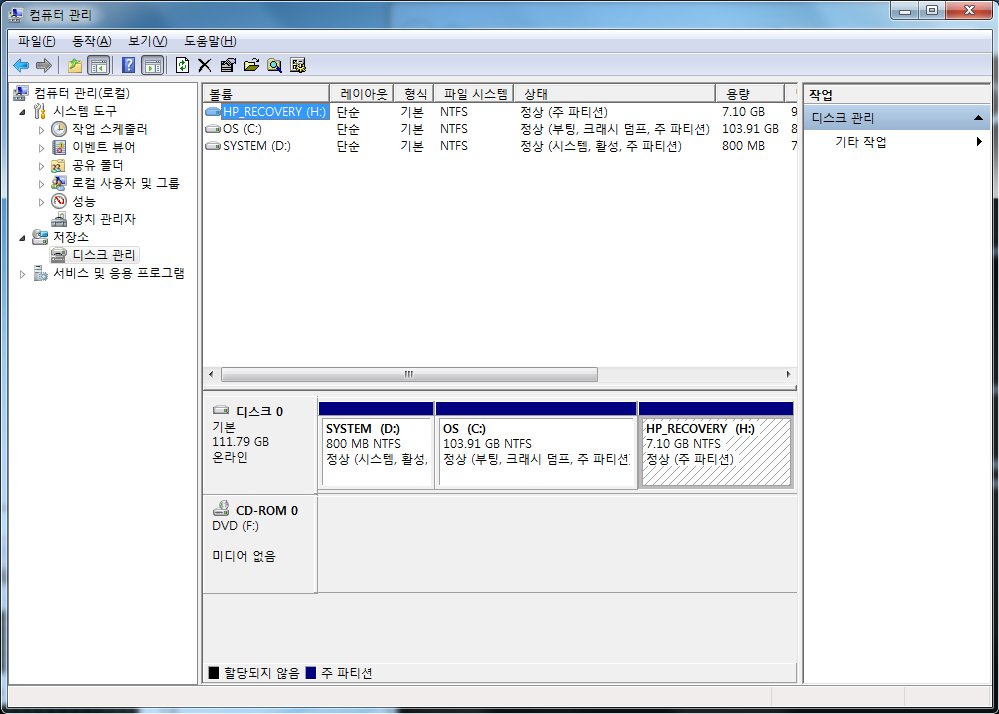The image size is (999, 714).
Task: Expand the 이벤트 뷰어 node arrow
Action: (x=41, y=148)
